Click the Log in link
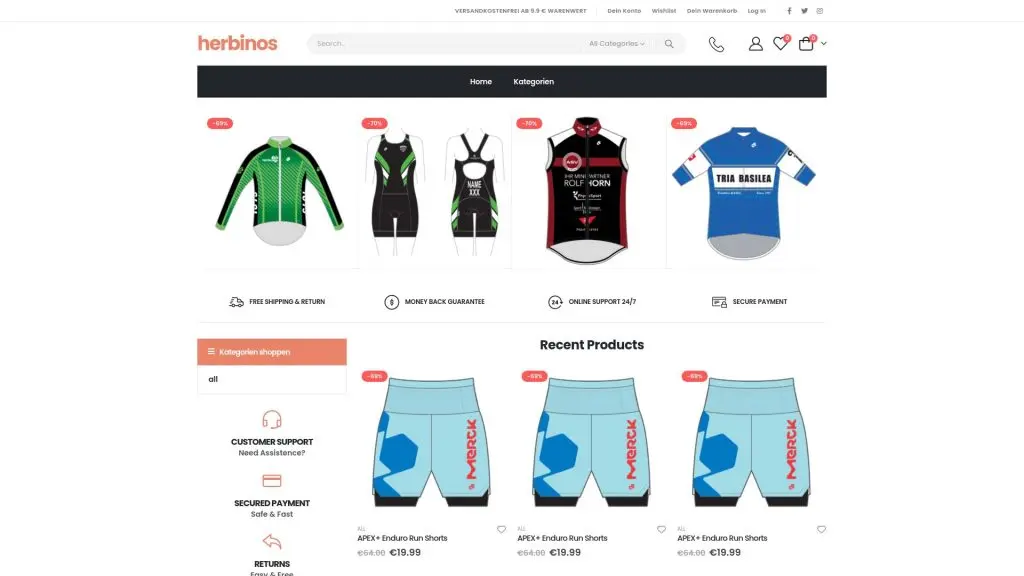 click(757, 10)
